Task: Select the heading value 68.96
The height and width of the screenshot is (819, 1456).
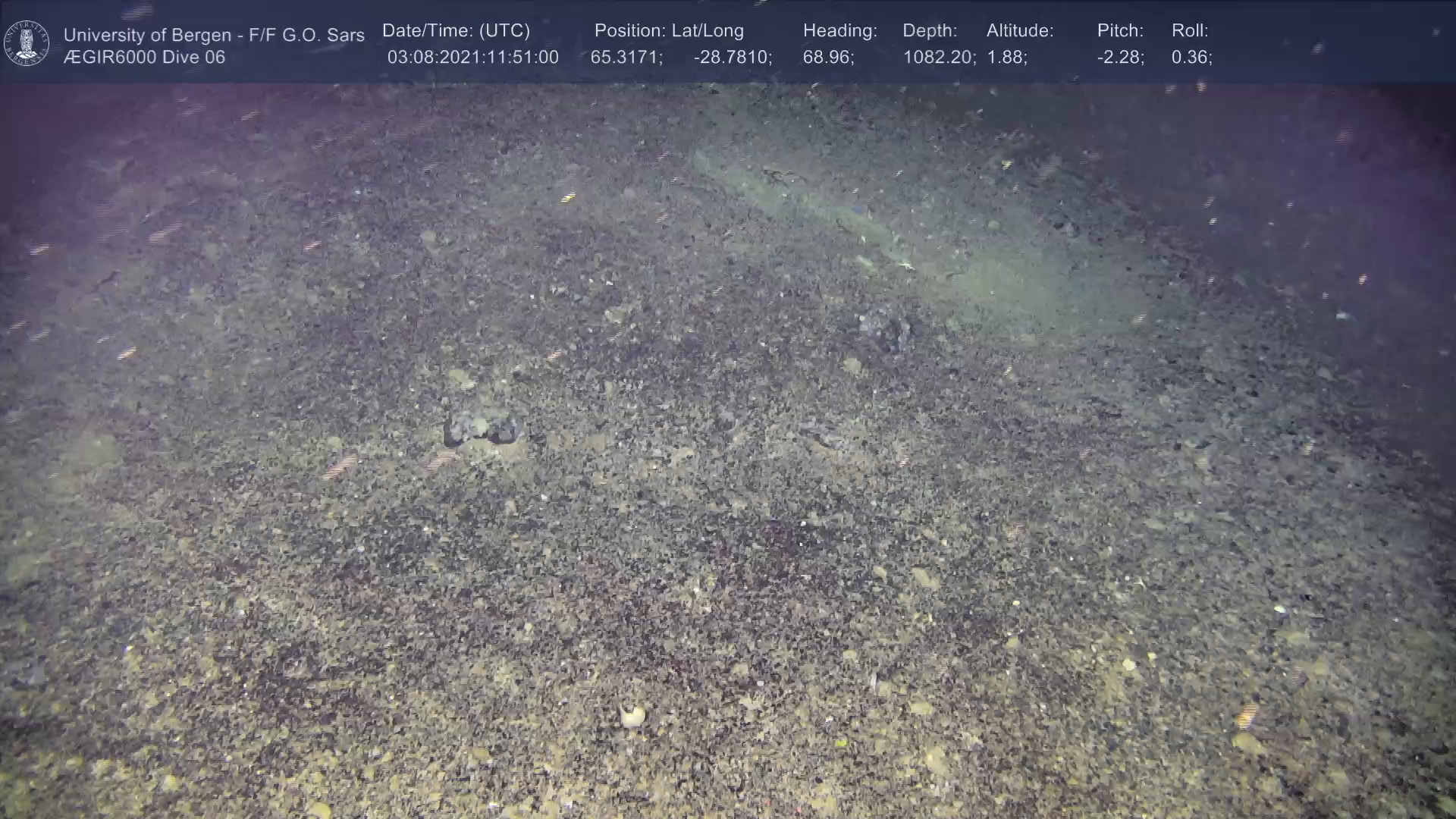Action: click(828, 58)
